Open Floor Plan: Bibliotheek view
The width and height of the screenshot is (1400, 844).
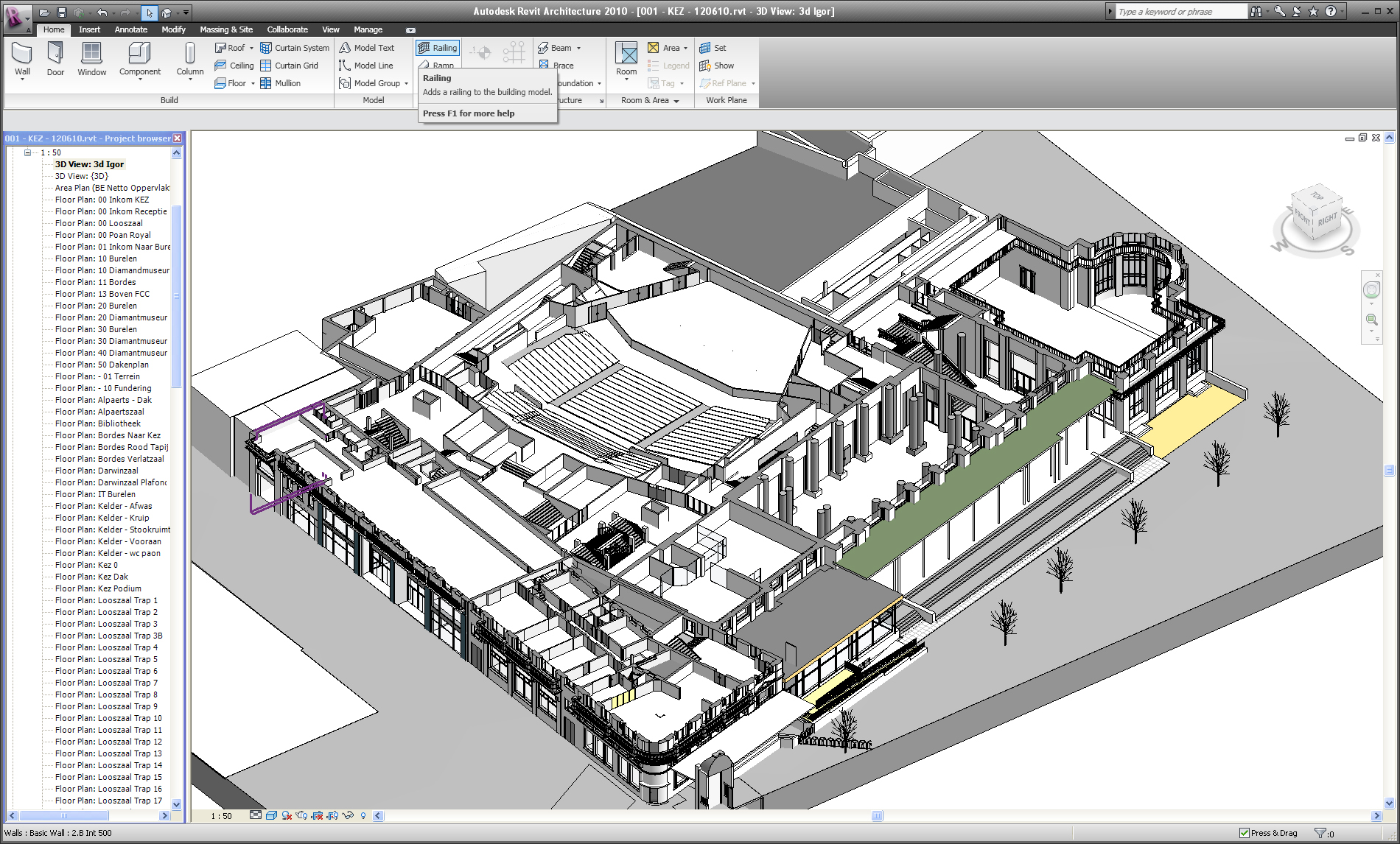(97, 423)
